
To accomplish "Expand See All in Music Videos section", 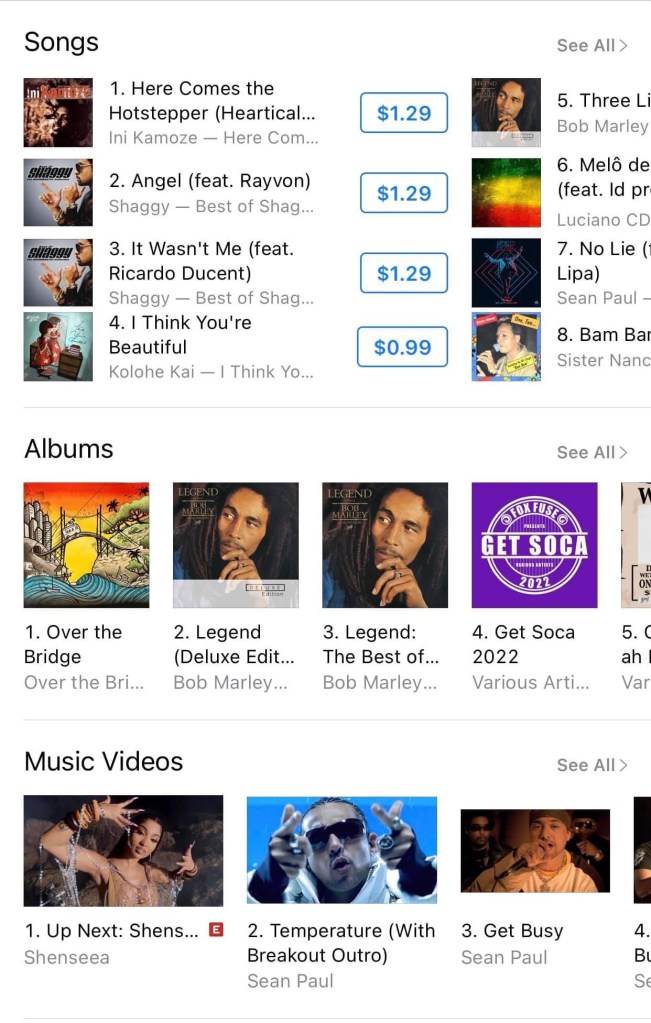I will click(x=592, y=765).
